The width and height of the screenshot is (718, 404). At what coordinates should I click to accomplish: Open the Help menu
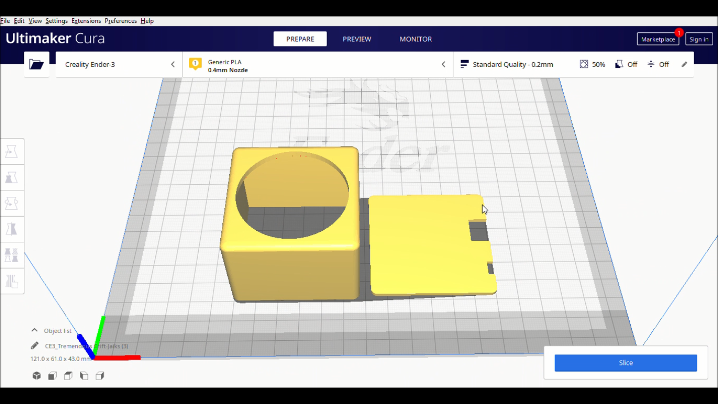coord(147,21)
